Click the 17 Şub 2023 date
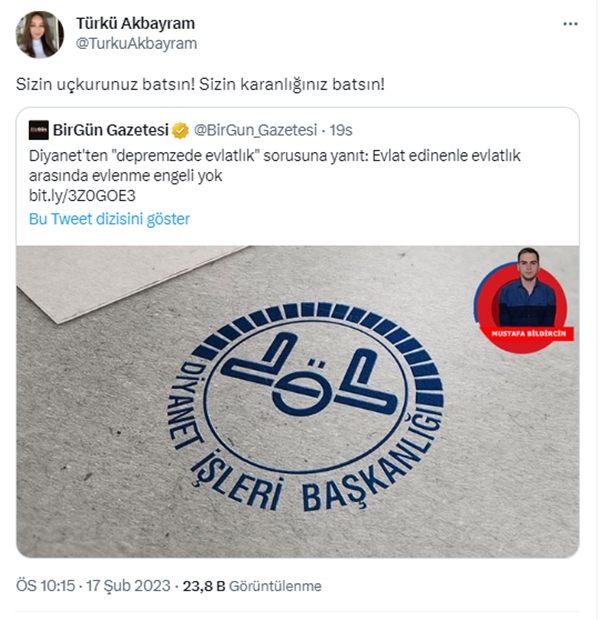The width and height of the screenshot is (600, 620). point(128,586)
